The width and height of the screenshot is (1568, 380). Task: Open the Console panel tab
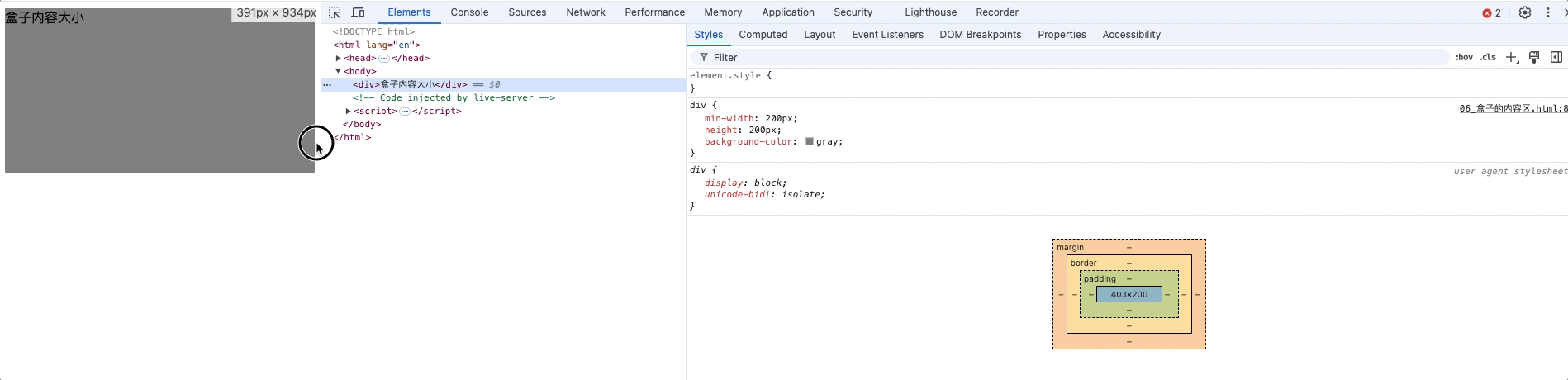pyautogui.click(x=469, y=12)
